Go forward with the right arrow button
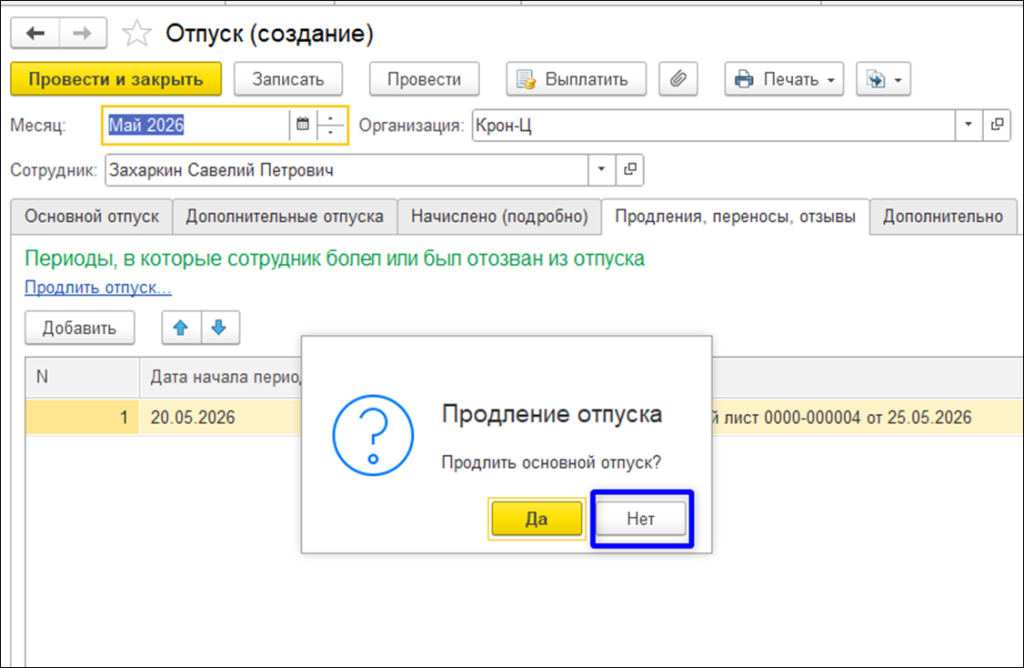The image size is (1024, 668). 83,33
